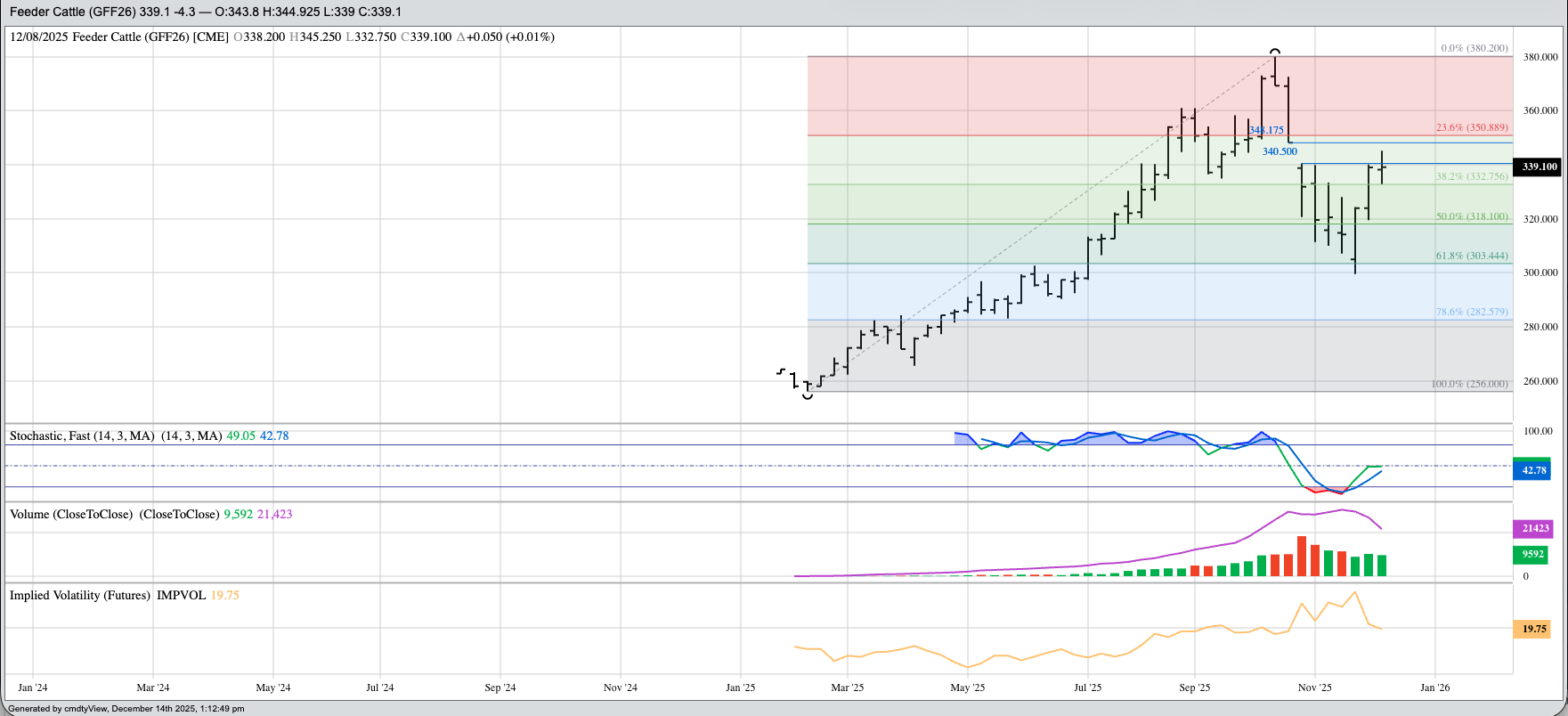Select the 38.2% (332.756) Fibonacci level label
Screen dimensions: 1568x716
click(1472, 176)
